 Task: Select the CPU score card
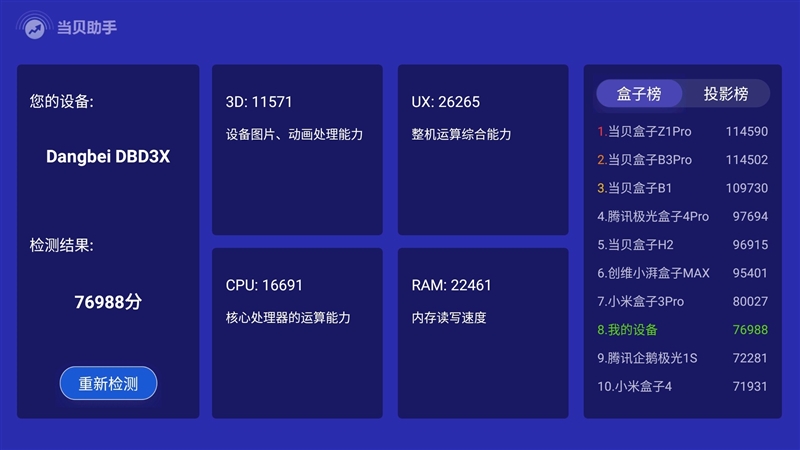tap(297, 333)
